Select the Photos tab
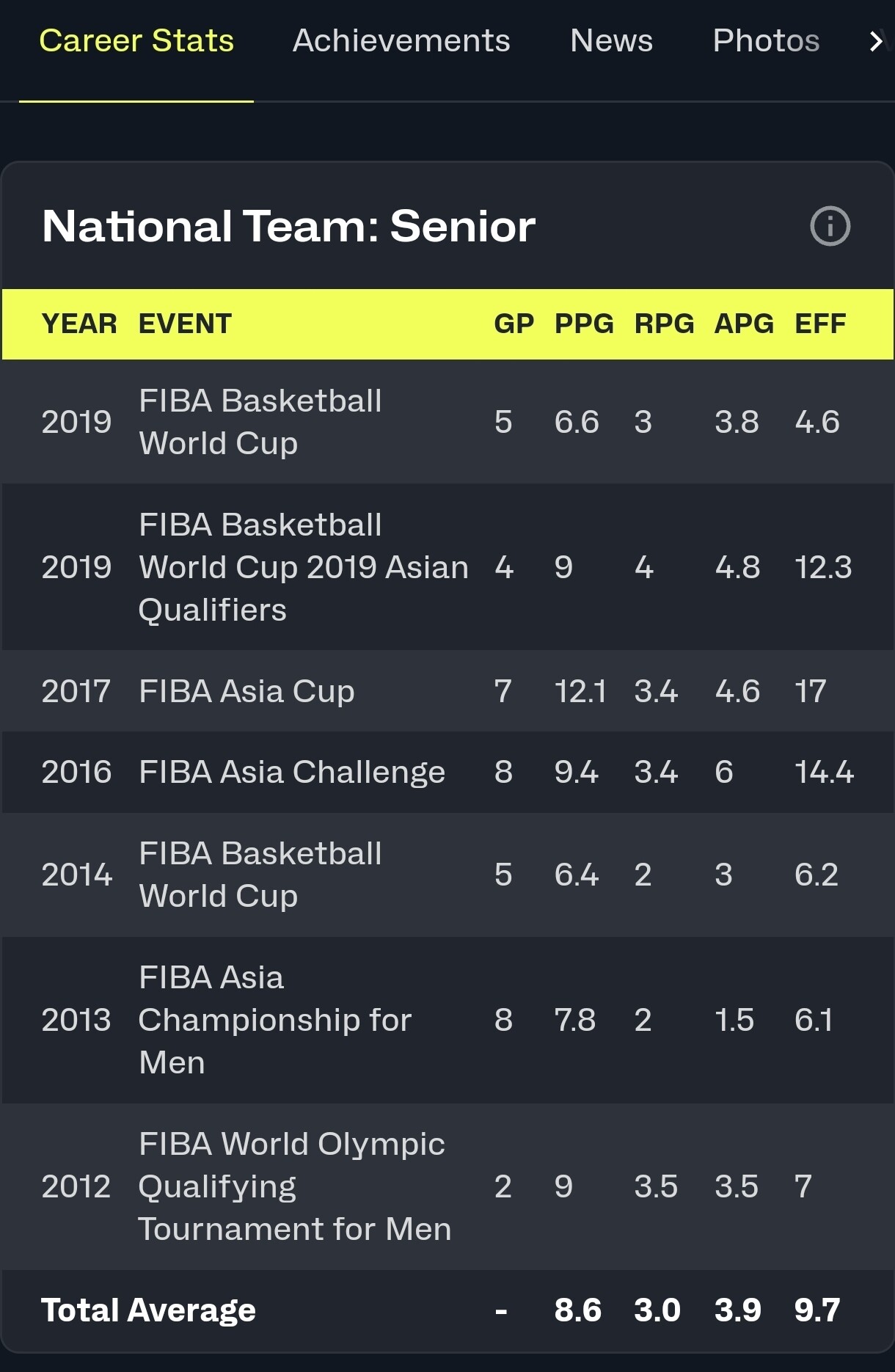Screen dimensions: 895x1372 (766, 41)
